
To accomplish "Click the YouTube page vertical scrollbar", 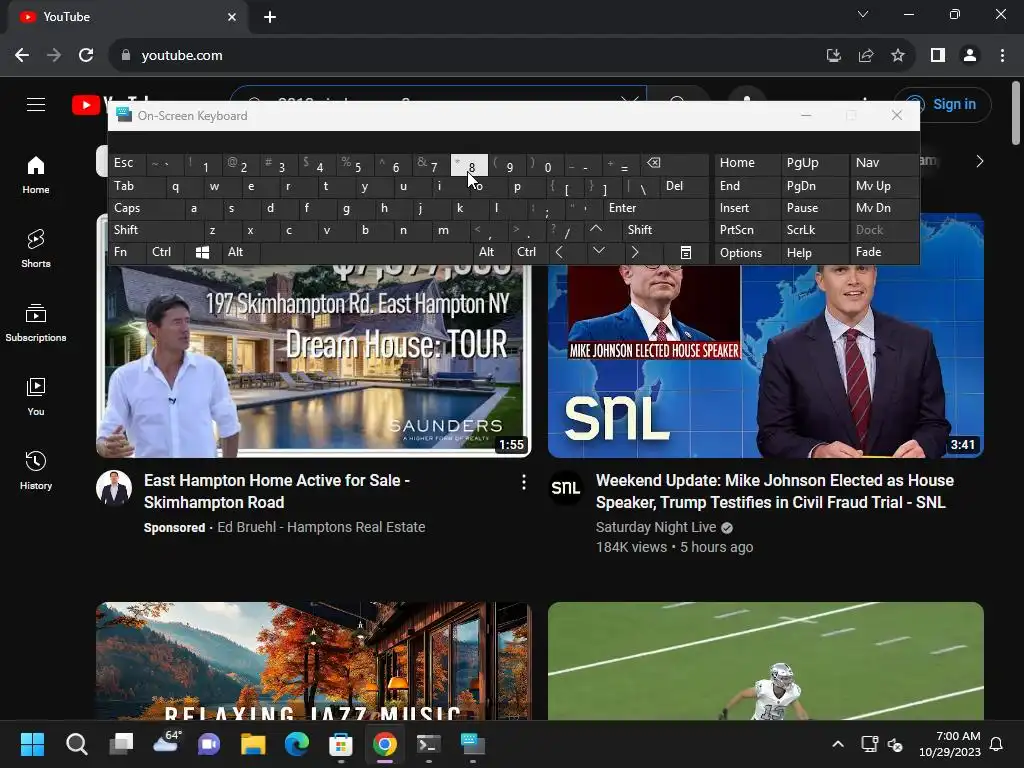I will point(1016,112).
